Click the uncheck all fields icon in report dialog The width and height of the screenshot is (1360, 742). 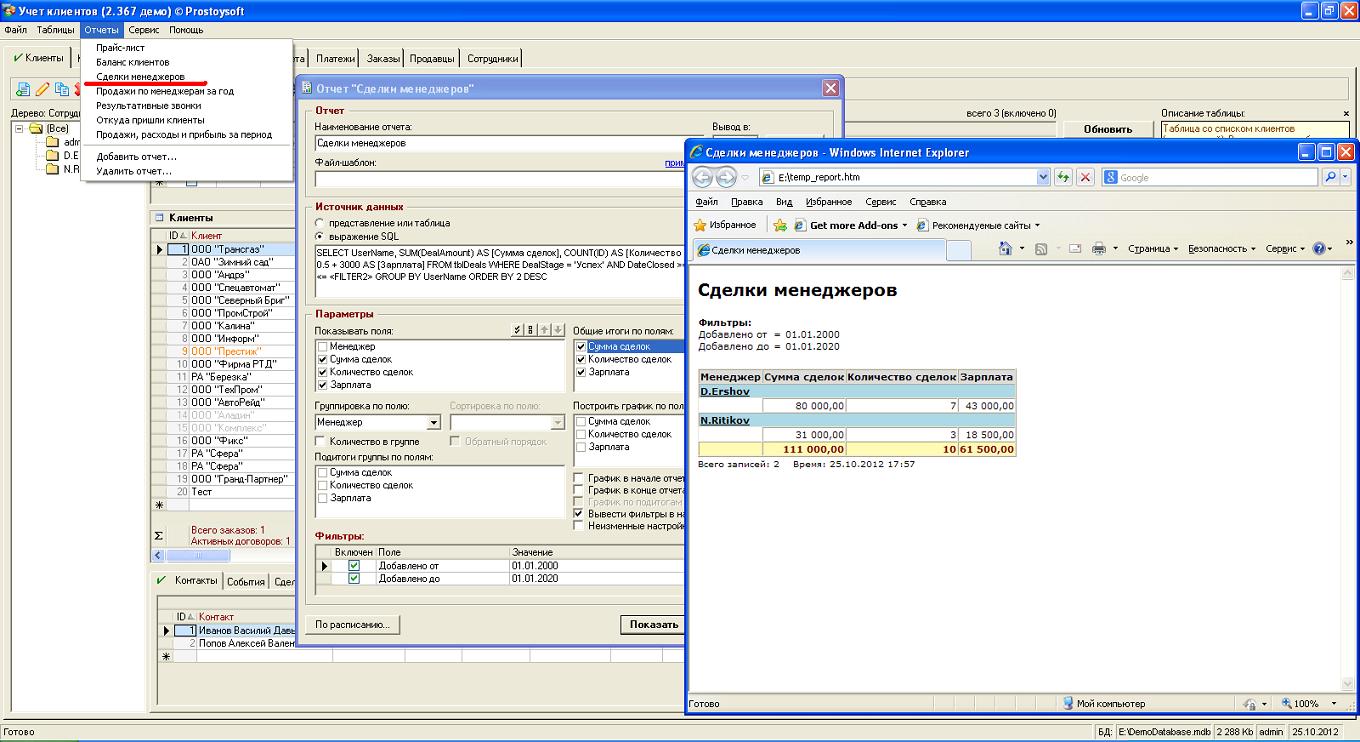[530, 330]
